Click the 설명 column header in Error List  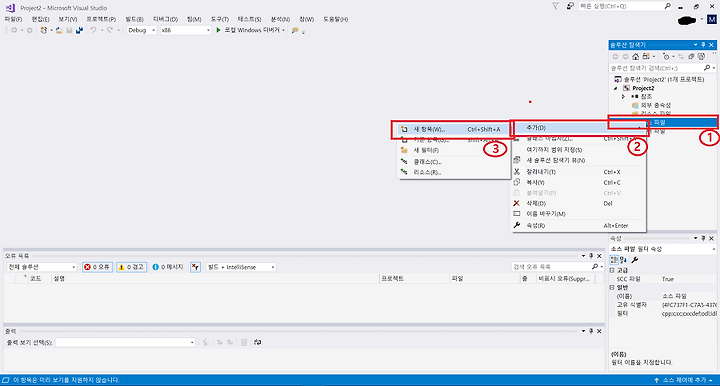(x=59, y=279)
